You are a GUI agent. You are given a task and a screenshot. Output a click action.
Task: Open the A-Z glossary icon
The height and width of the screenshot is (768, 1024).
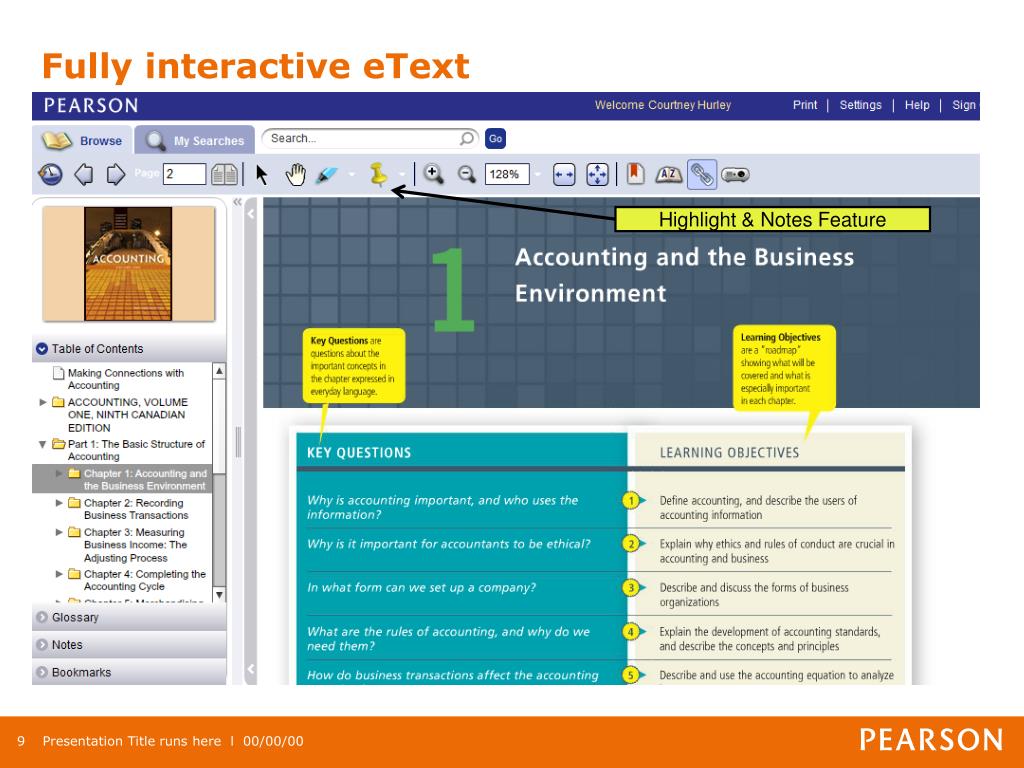(x=668, y=174)
